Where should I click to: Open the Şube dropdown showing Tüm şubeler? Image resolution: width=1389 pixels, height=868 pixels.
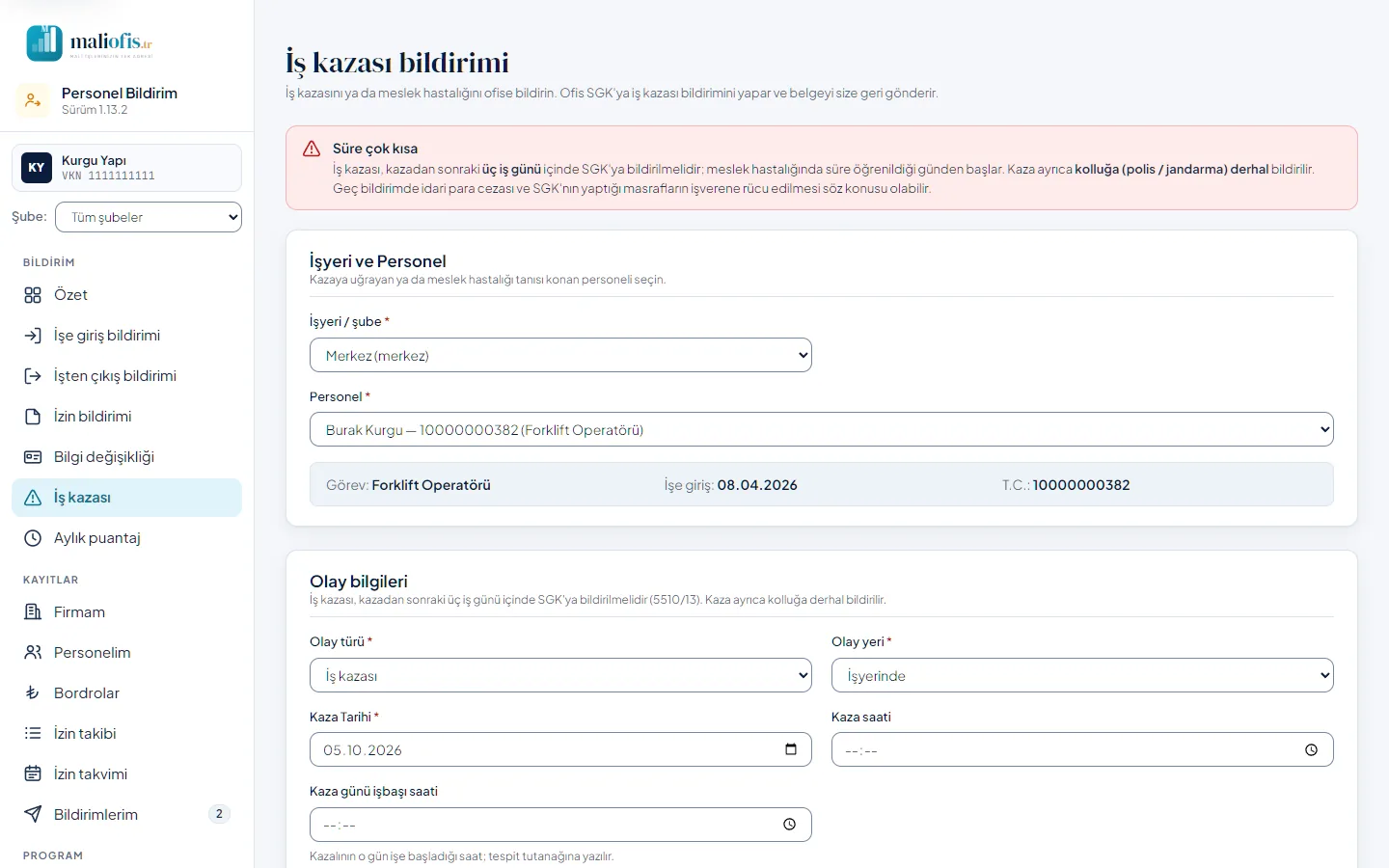pyautogui.click(x=149, y=217)
